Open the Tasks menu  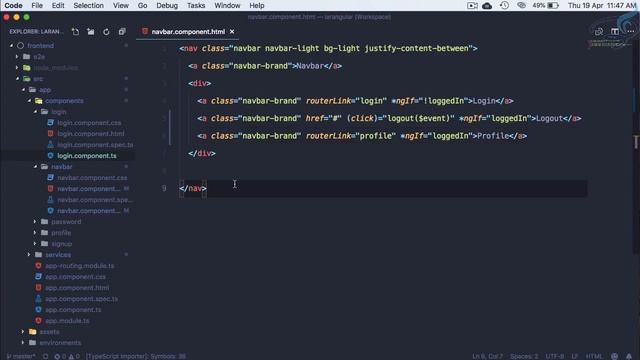[196, 5]
